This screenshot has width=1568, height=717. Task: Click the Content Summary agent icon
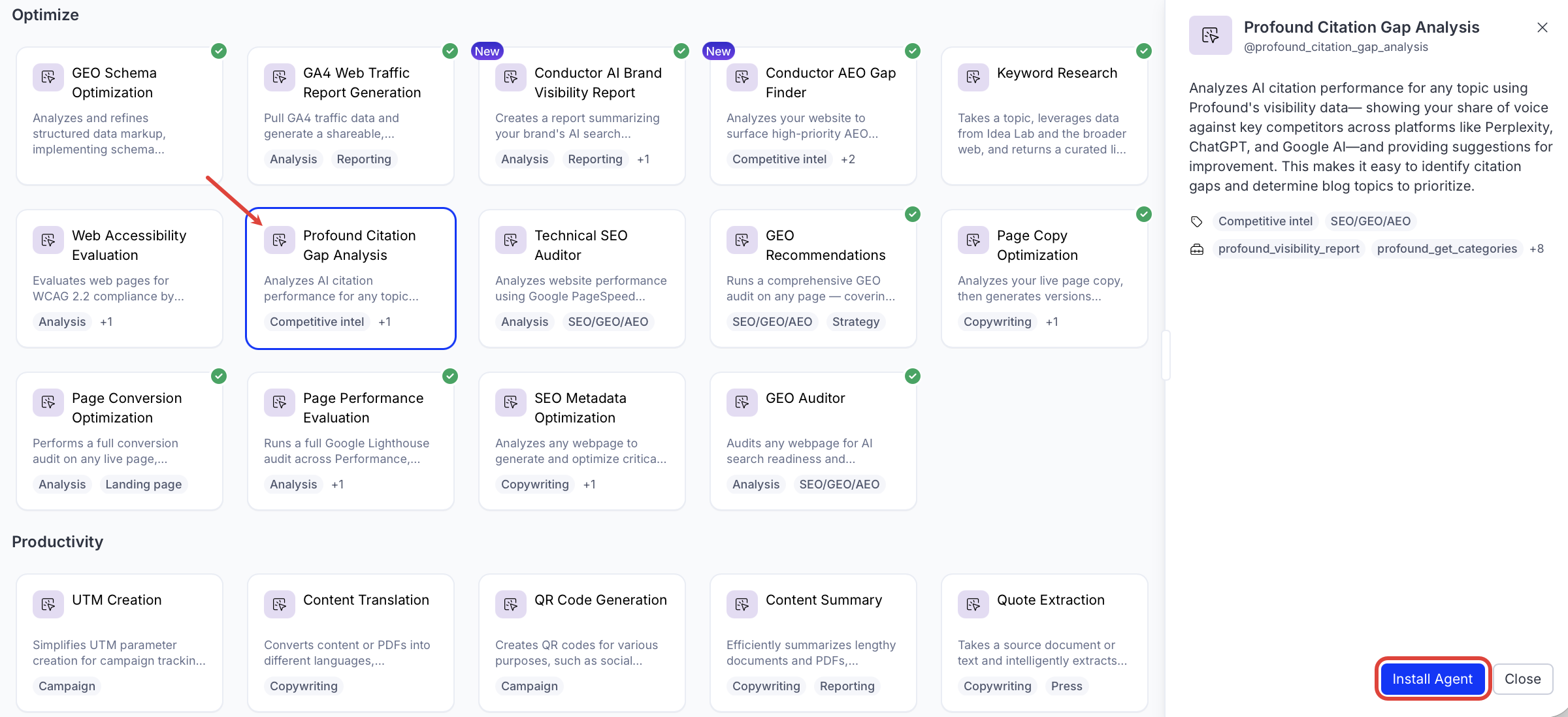coord(742,604)
